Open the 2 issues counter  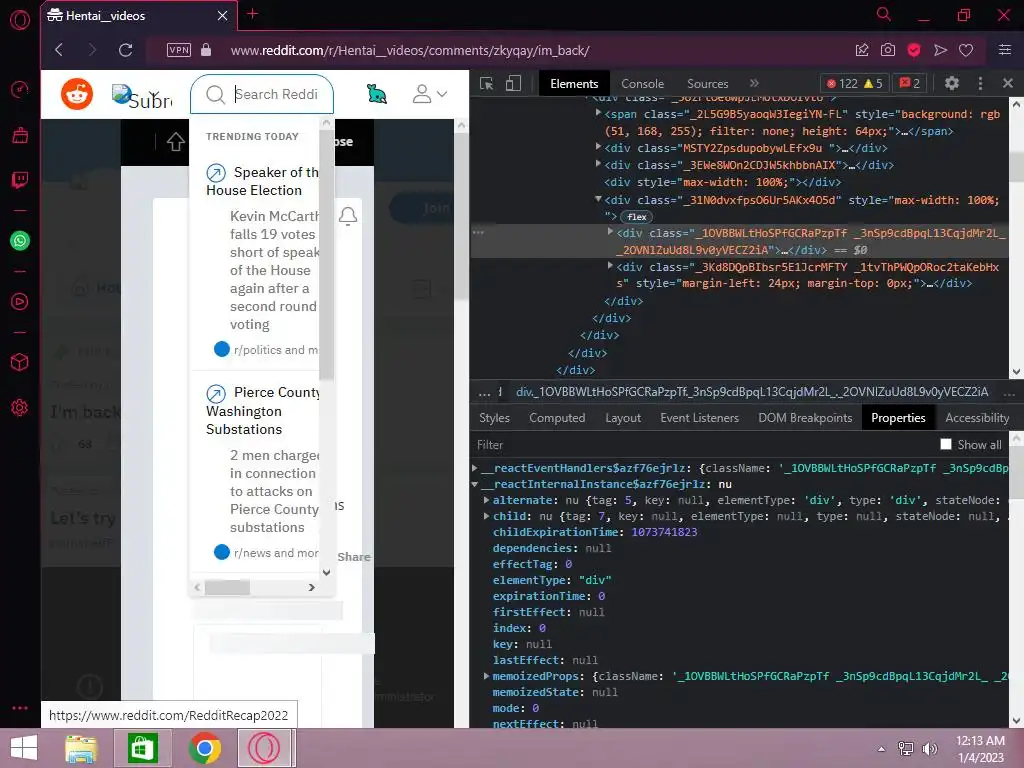tap(910, 83)
